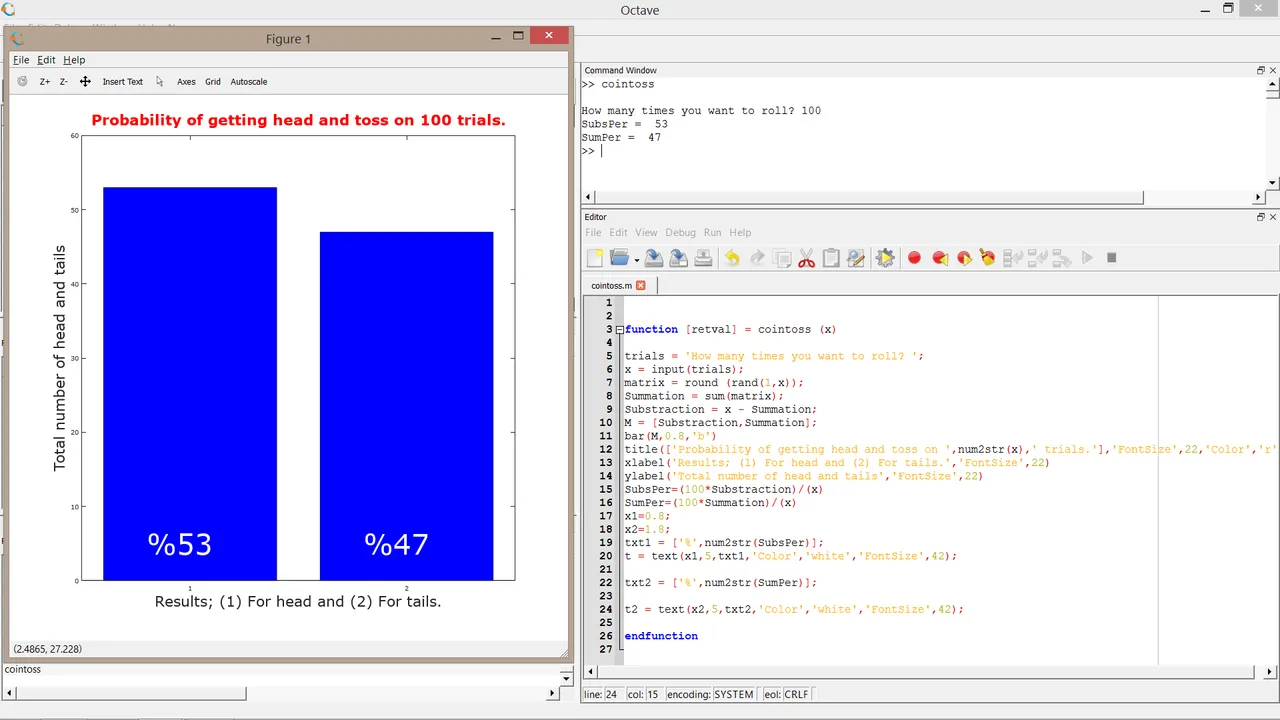The width and height of the screenshot is (1280, 720).
Task: Collapse the function fold marker at line 3
Action: [619, 329]
